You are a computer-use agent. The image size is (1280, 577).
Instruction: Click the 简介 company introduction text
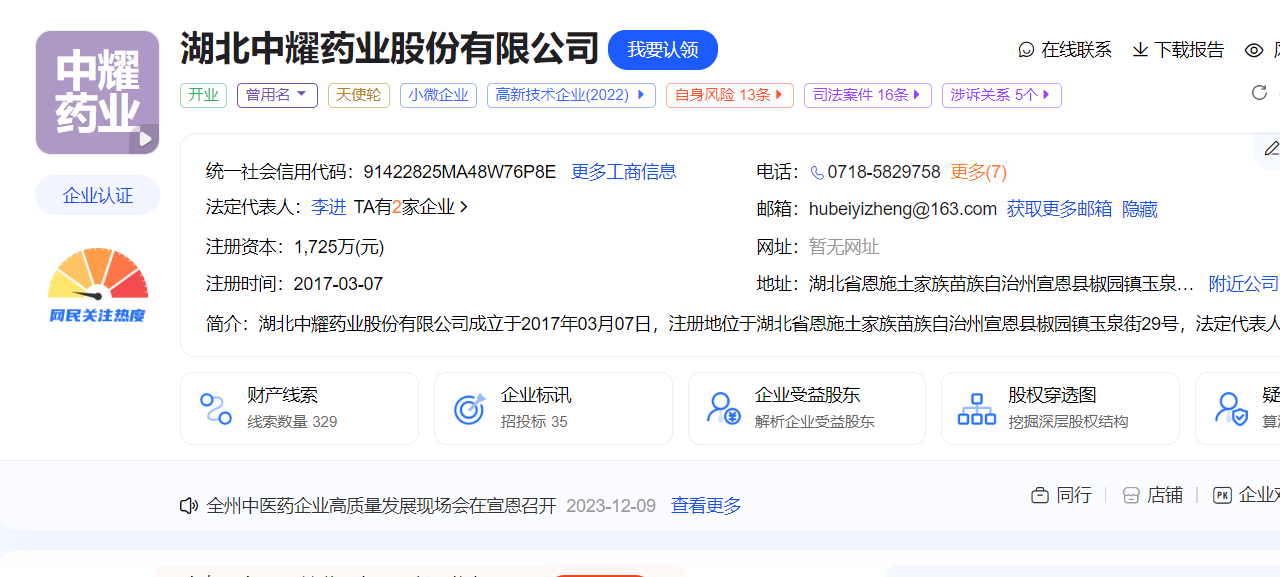click(743, 323)
